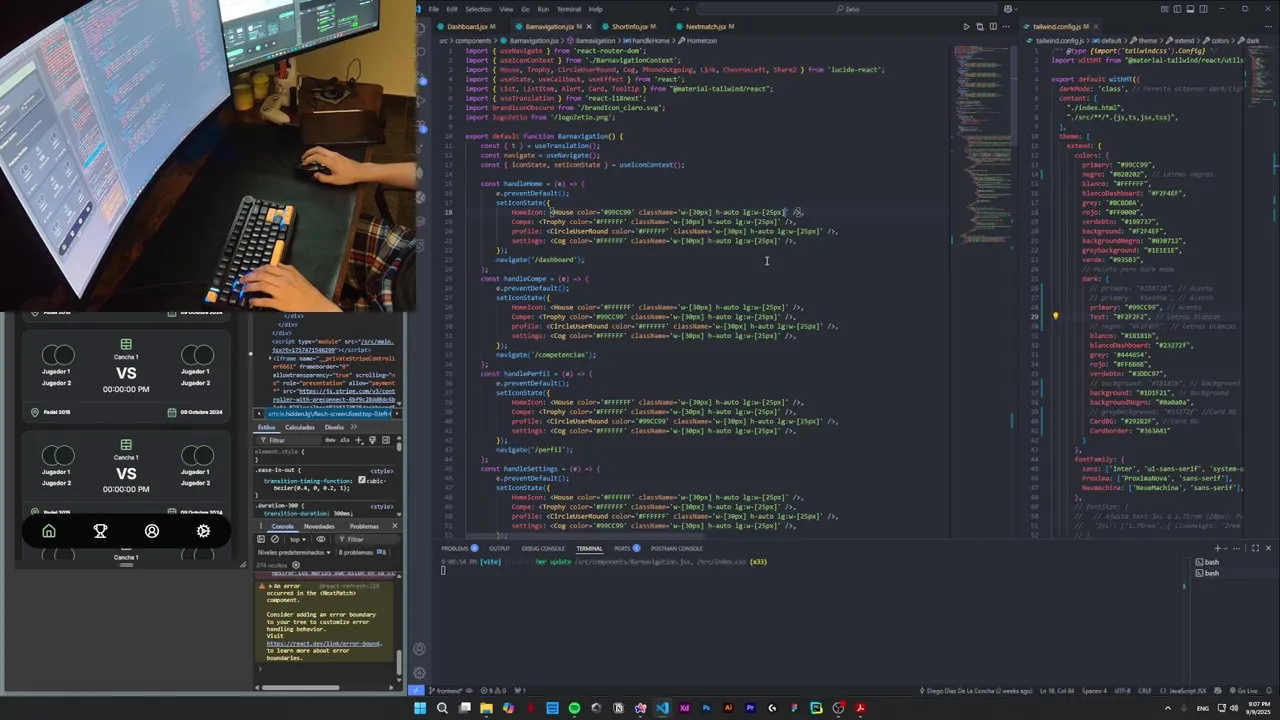Open the File menu in VS Code
The image size is (1280, 720).
[x=434, y=9]
